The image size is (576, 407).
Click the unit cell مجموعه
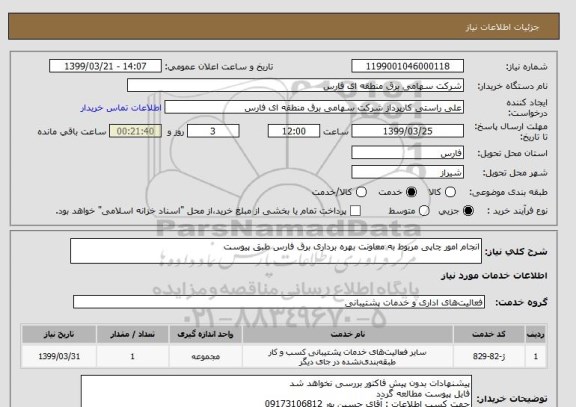pyautogui.click(x=205, y=356)
